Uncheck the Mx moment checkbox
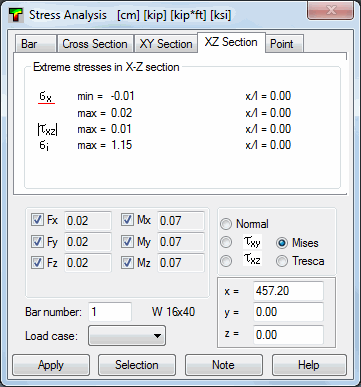 pyautogui.click(x=127, y=220)
